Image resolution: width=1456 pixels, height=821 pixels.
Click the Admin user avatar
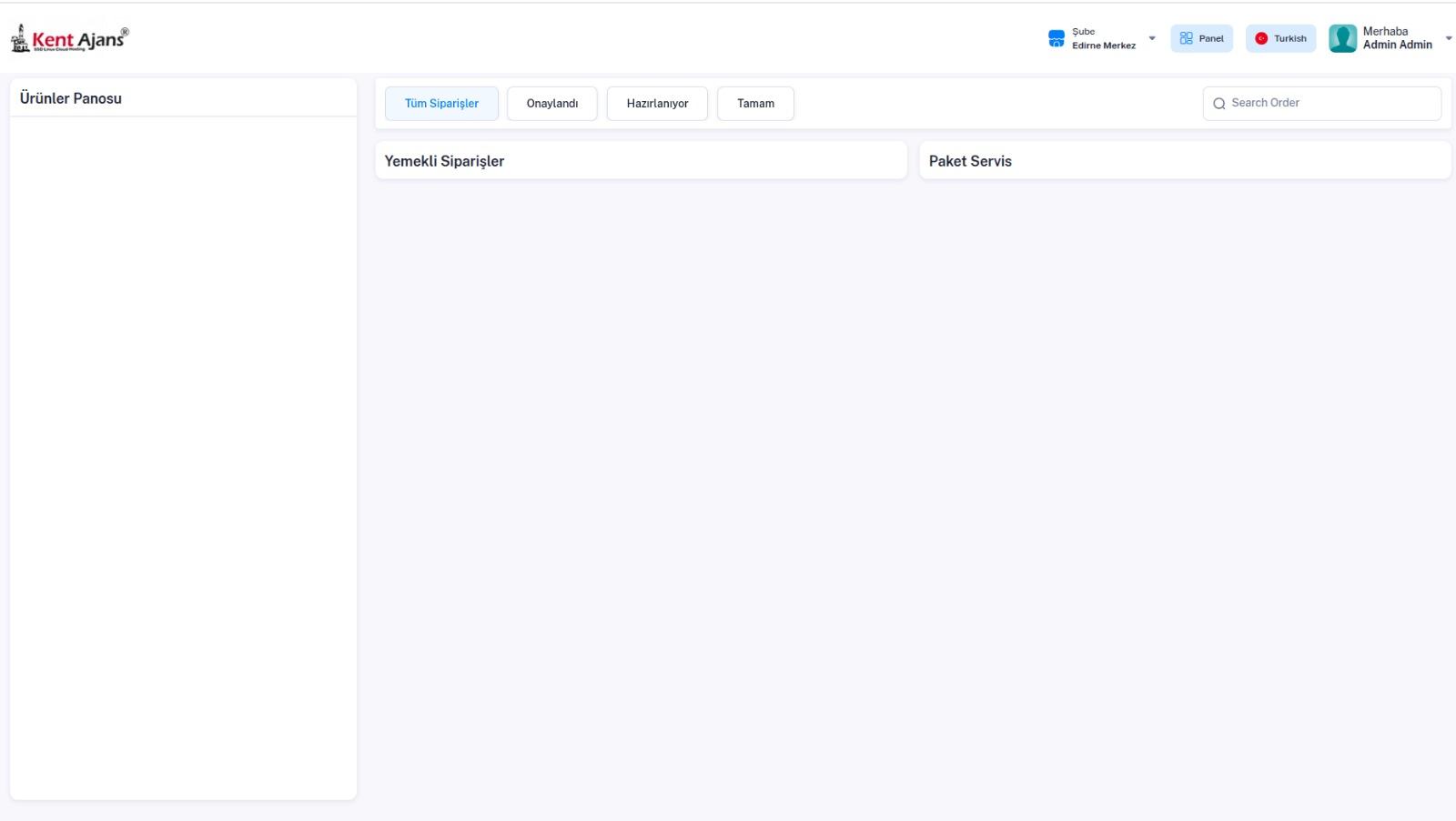coord(1342,38)
